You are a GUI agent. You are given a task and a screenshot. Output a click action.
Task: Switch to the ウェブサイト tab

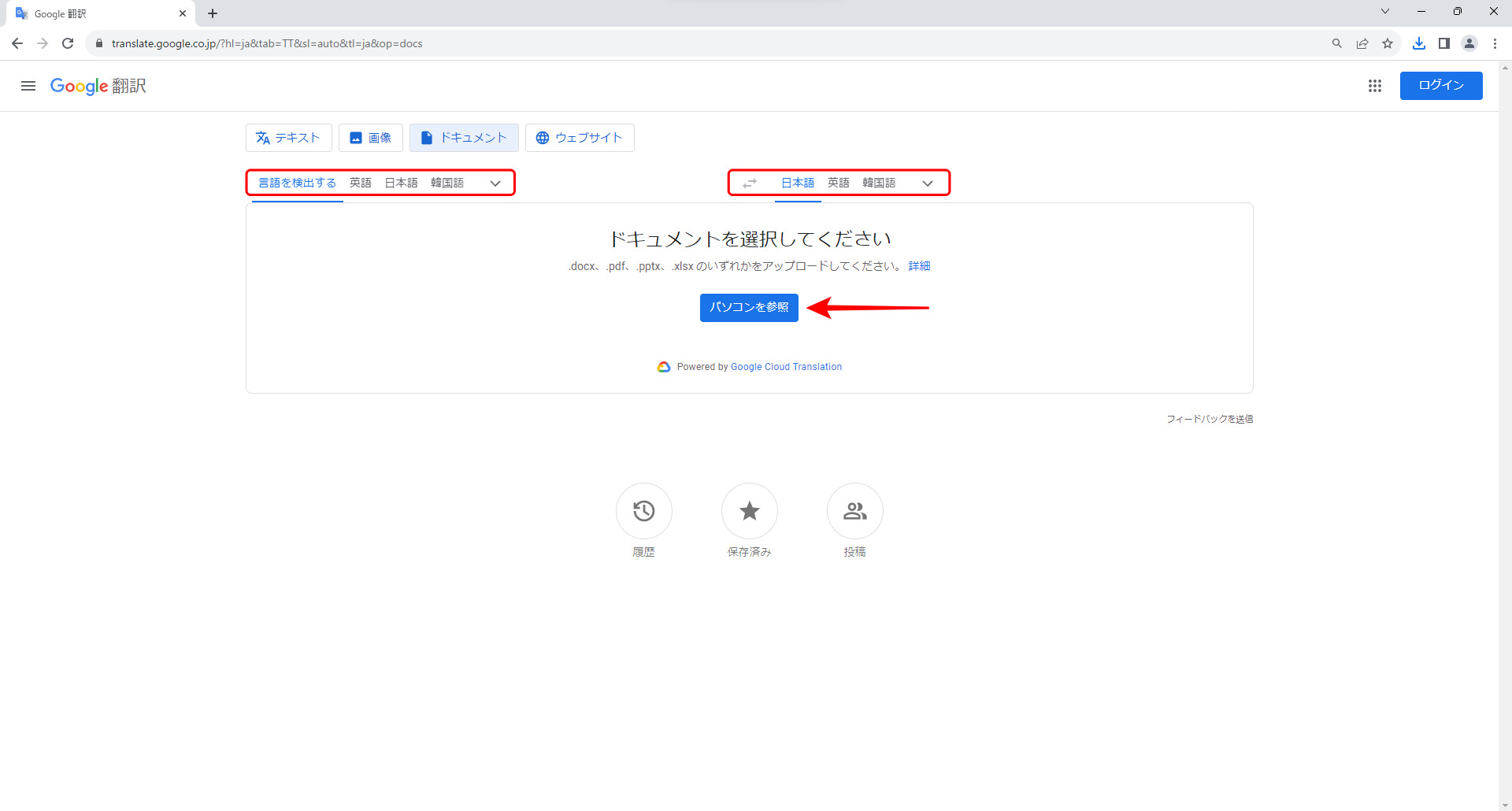pos(580,138)
